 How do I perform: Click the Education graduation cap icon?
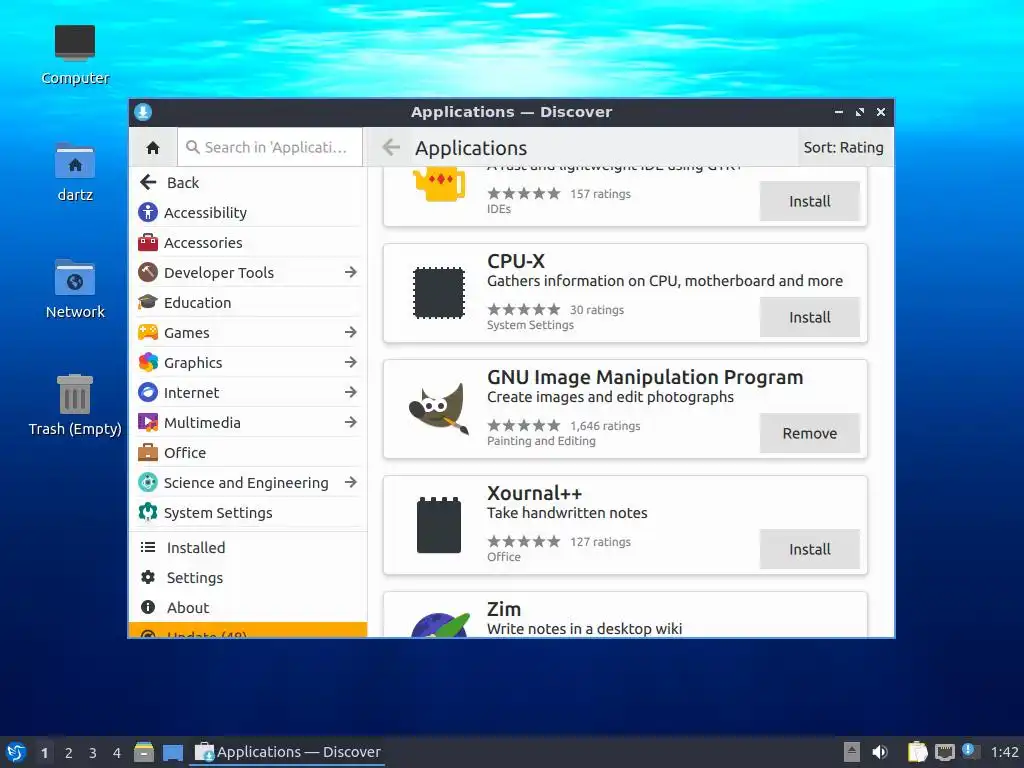[x=148, y=302]
